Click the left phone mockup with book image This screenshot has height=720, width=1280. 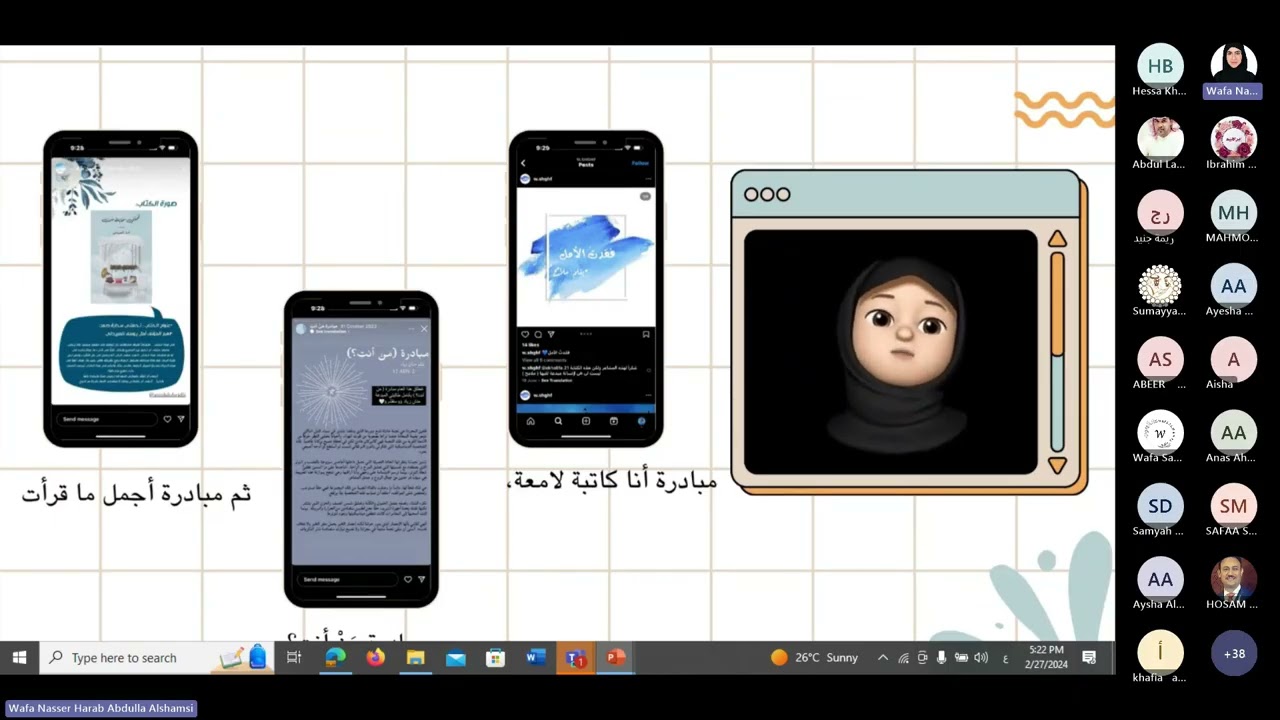pyautogui.click(x=120, y=289)
